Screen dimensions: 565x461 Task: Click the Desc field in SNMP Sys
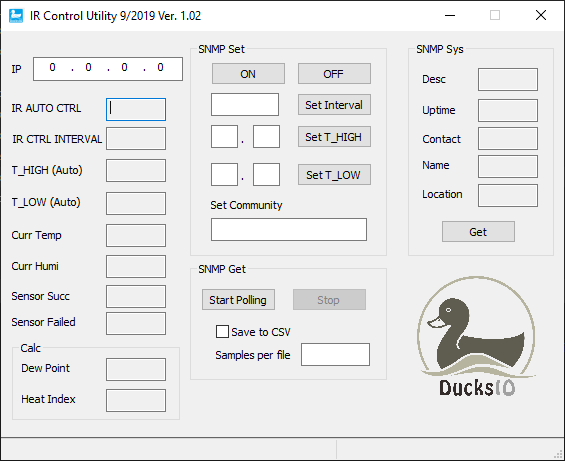(x=508, y=79)
